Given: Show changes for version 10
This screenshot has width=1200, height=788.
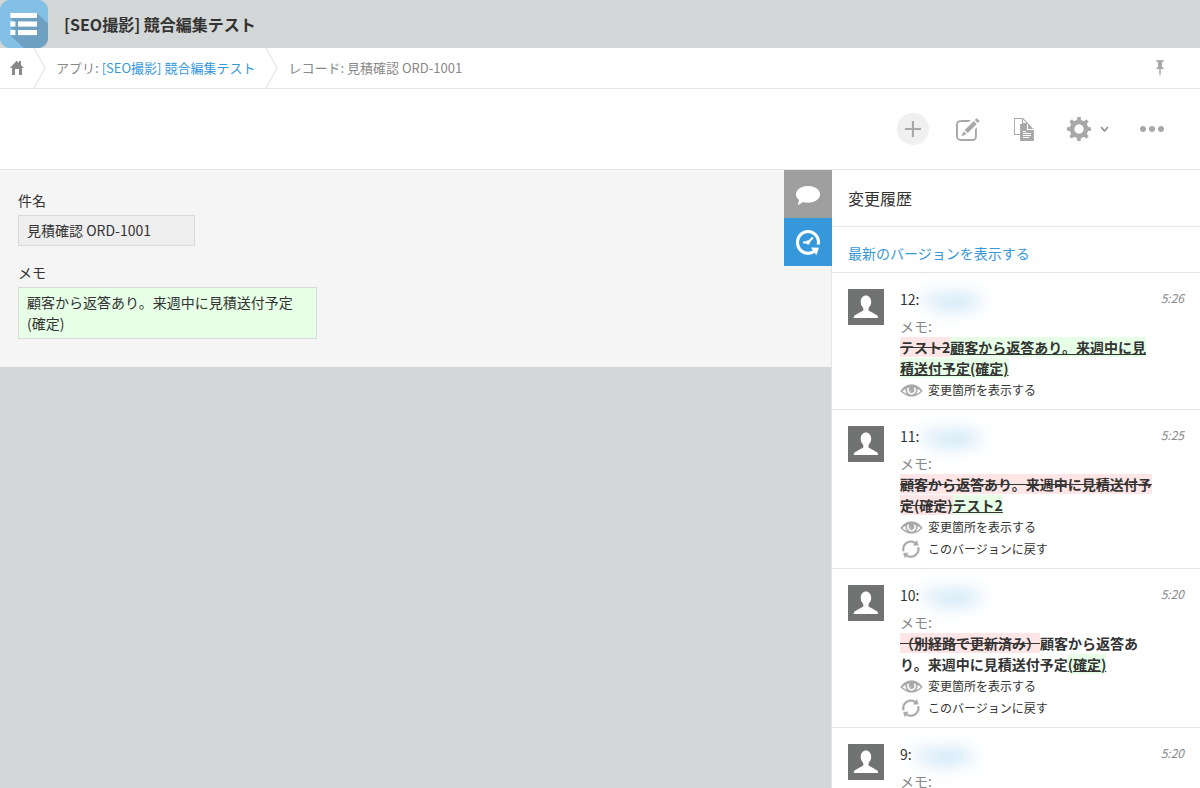Looking at the screenshot, I should pyautogui.click(x=968, y=686).
